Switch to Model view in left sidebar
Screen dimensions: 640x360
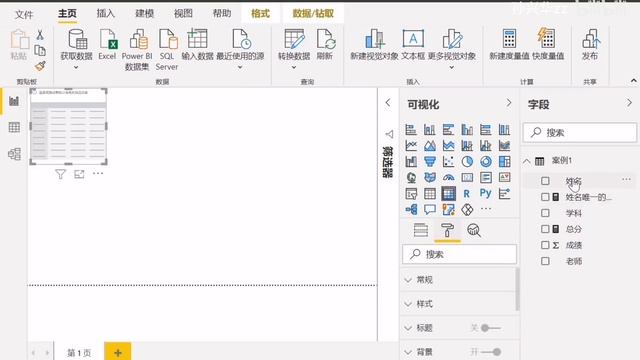point(14,154)
